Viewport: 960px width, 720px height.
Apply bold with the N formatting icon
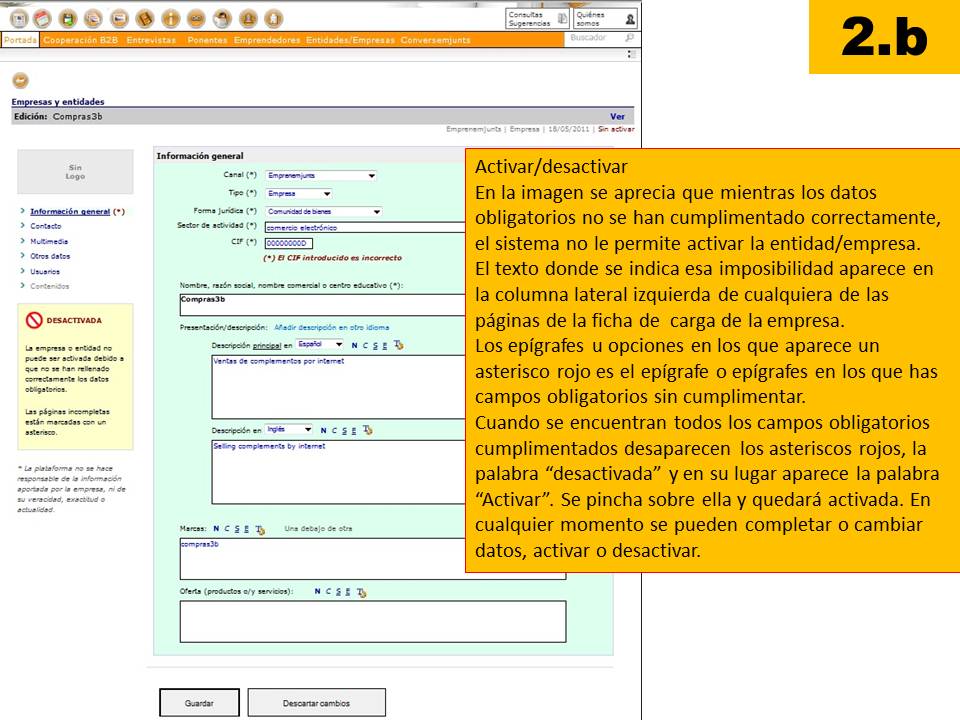click(x=353, y=346)
